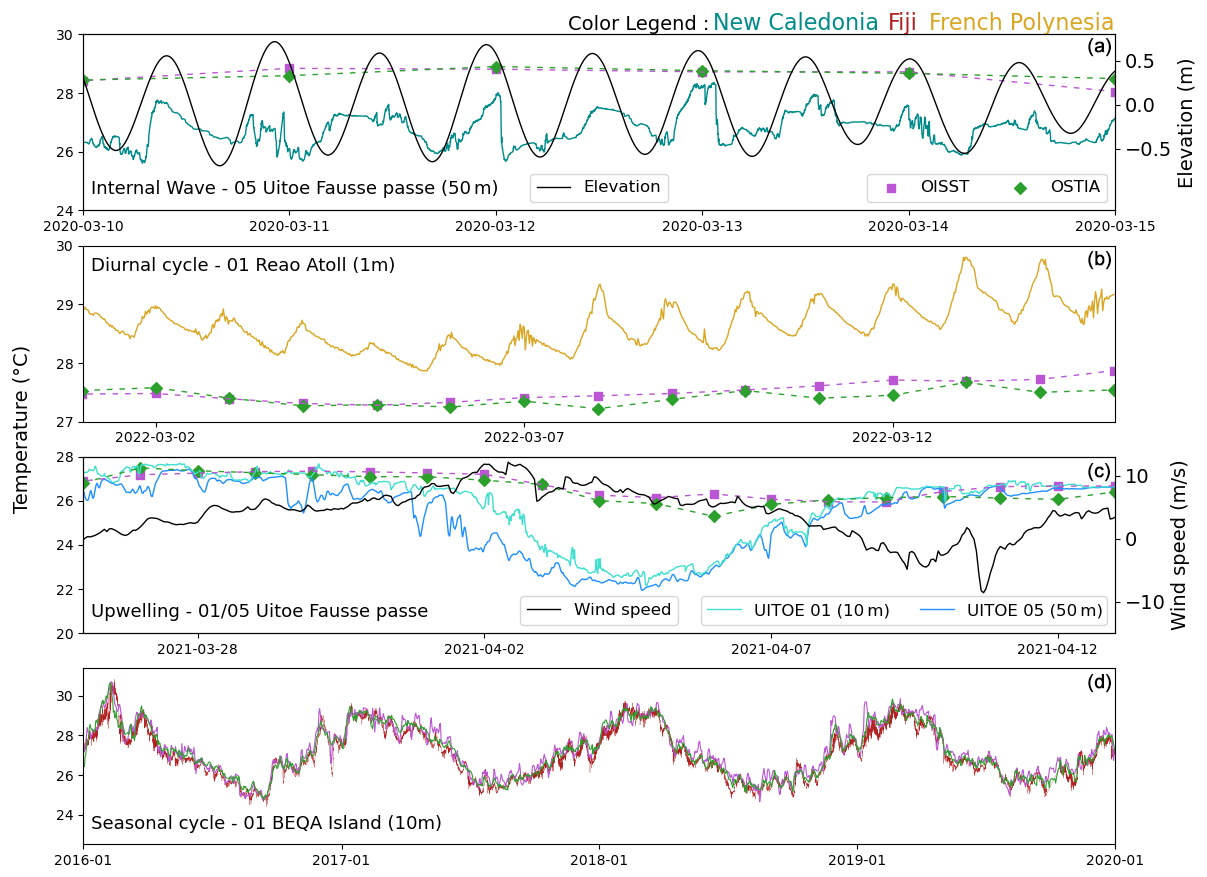Click the New Caledonia color legend text
The image size is (1207, 877).
point(795,23)
